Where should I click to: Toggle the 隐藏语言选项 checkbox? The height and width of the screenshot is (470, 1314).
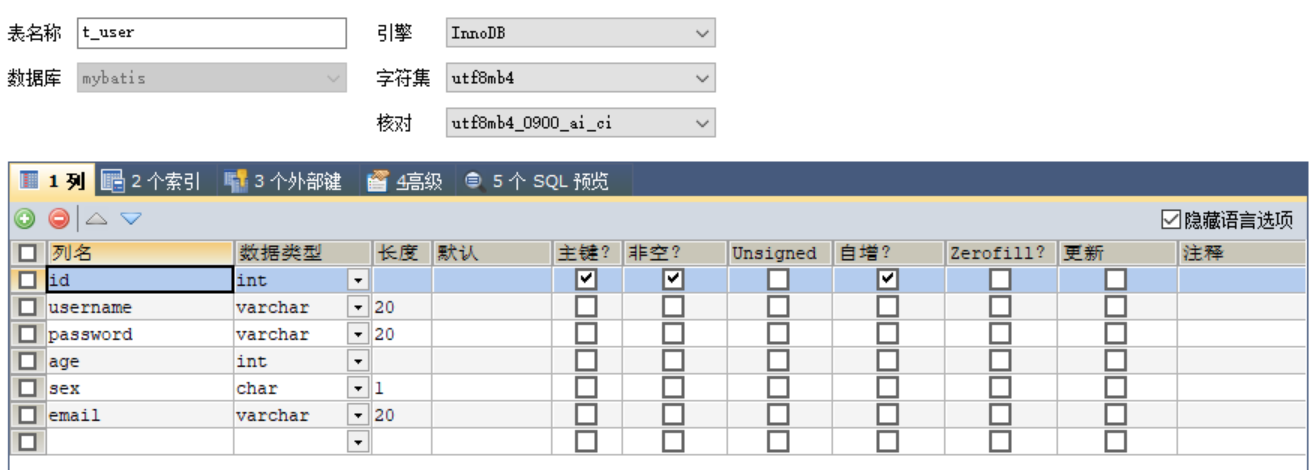pyautogui.click(x=1171, y=219)
